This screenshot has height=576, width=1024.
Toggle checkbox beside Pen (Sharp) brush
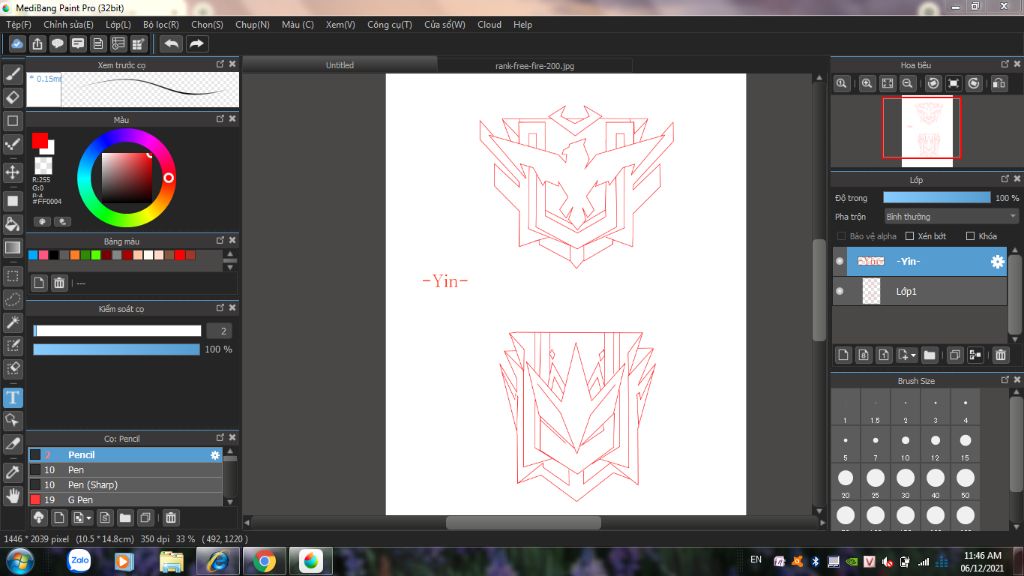35,485
